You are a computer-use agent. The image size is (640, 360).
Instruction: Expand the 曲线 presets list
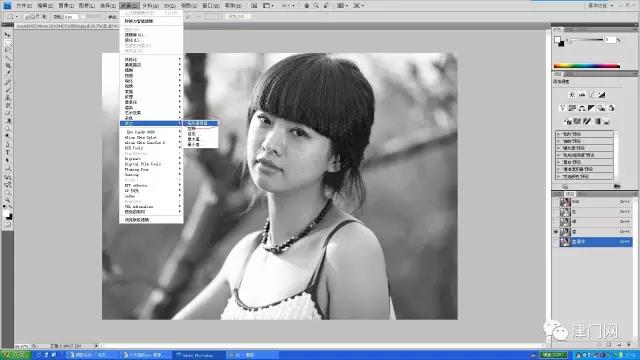click(558, 141)
